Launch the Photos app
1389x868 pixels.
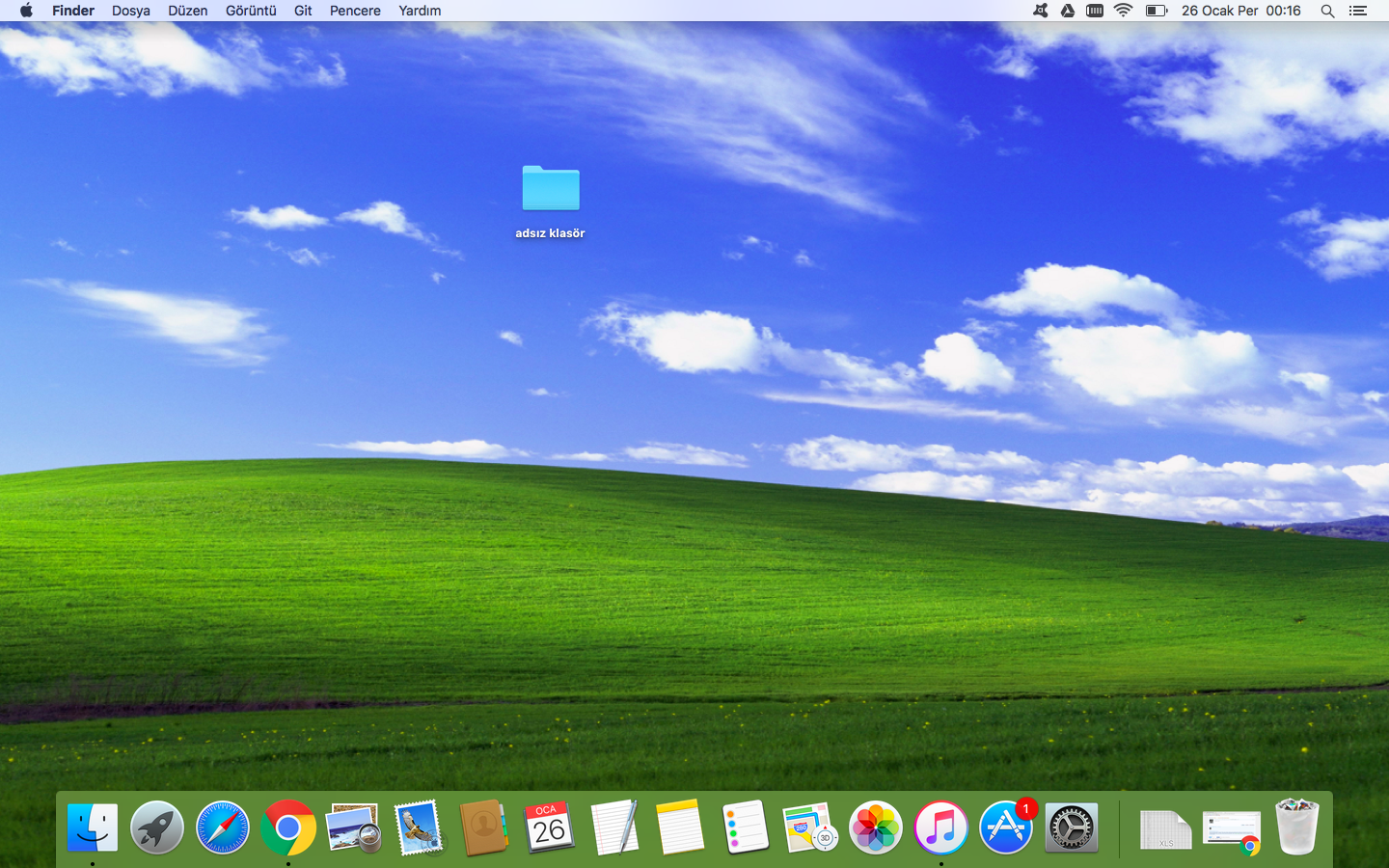pyautogui.click(x=876, y=828)
